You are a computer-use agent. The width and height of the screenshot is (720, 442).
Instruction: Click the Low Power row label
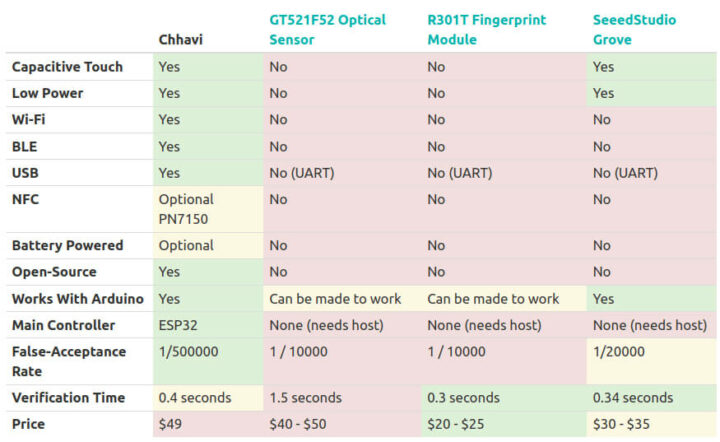coord(47,93)
